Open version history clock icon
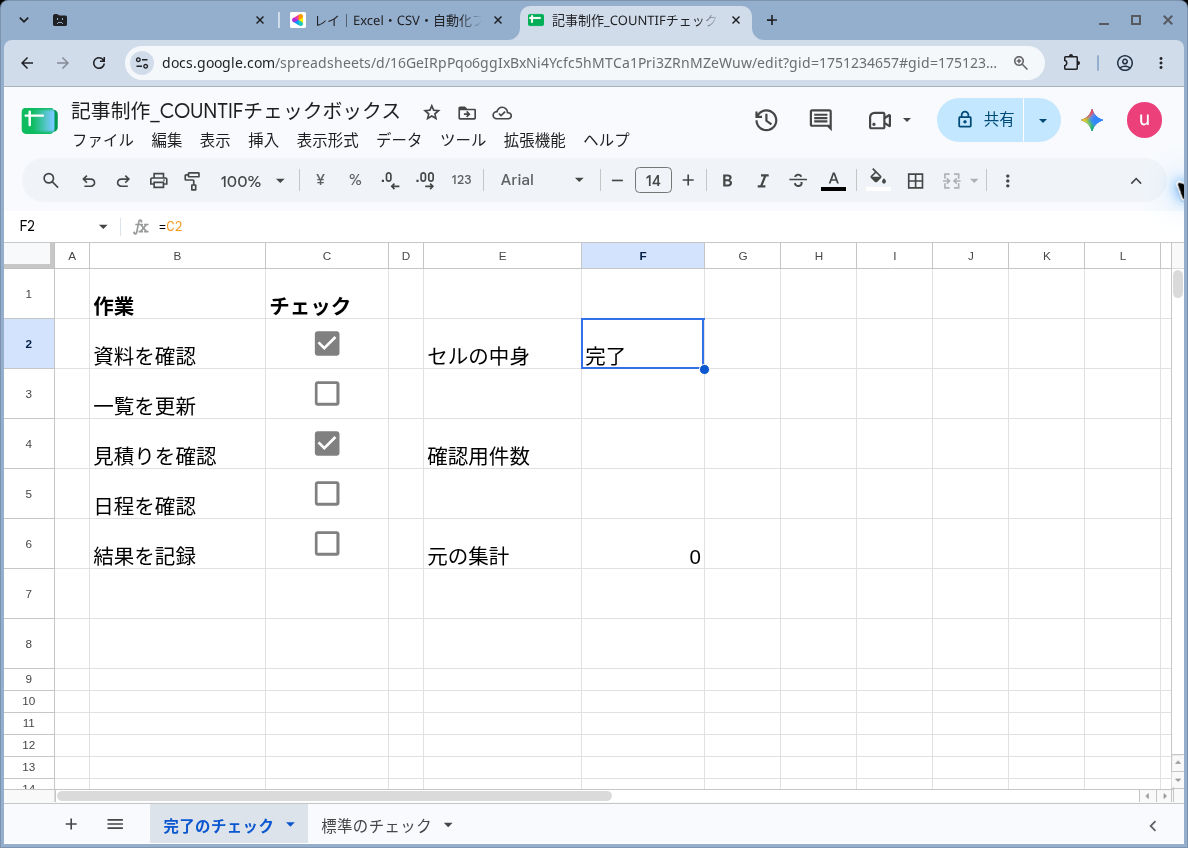Screen dimensions: 1188x848 coord(766,120)
